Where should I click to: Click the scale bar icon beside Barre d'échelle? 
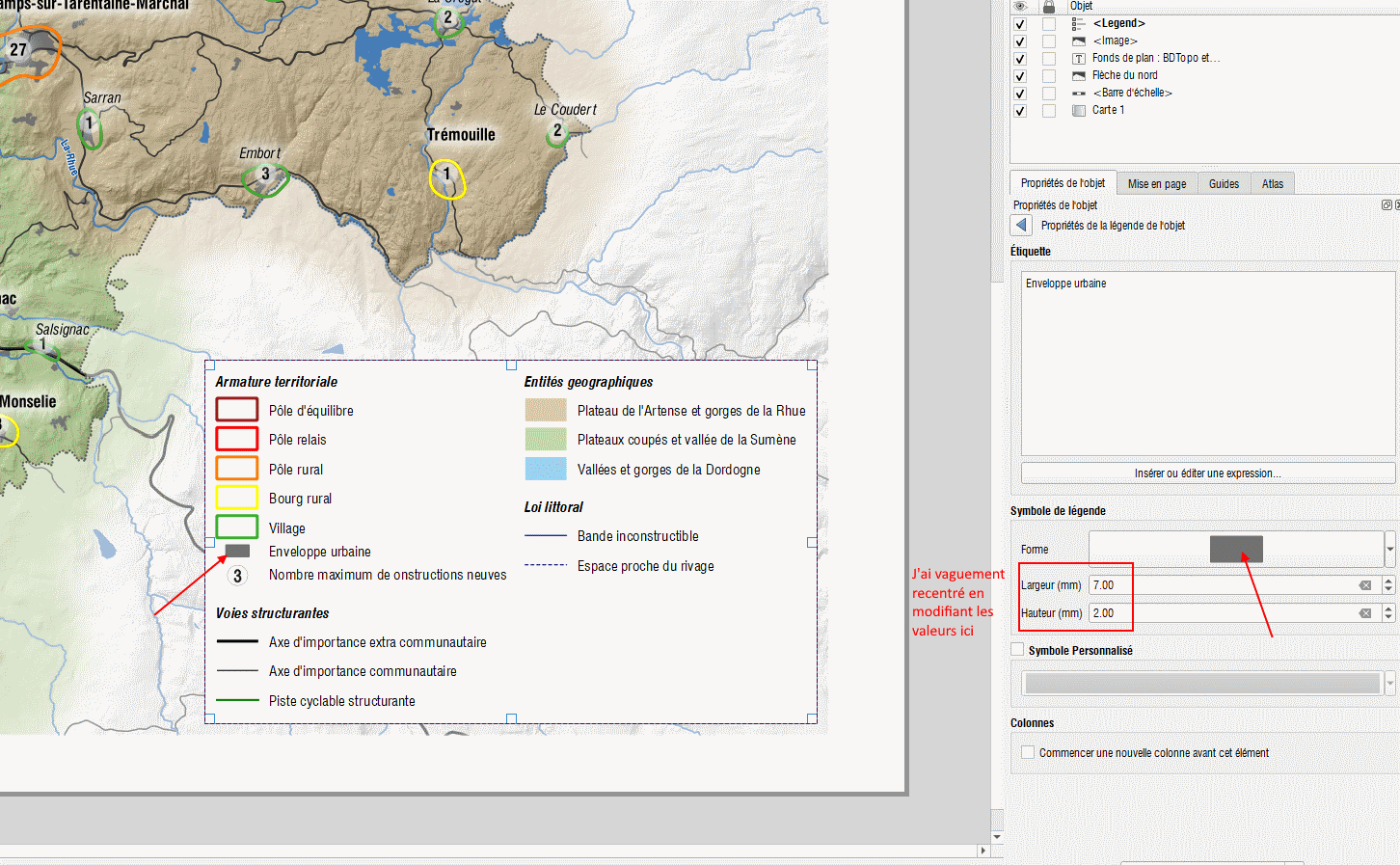tap(1079, 93)
